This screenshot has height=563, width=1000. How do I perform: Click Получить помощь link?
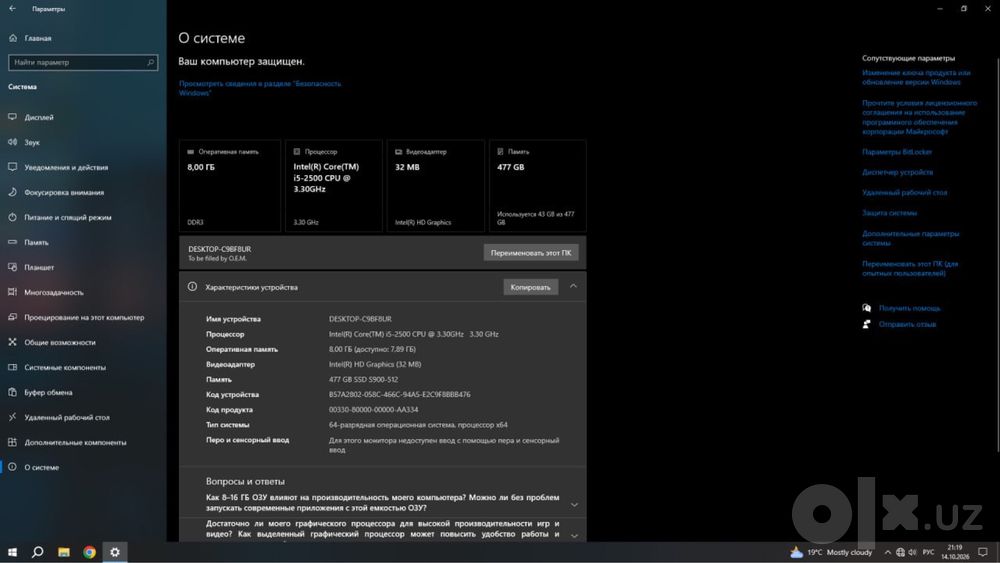(909, 308)
